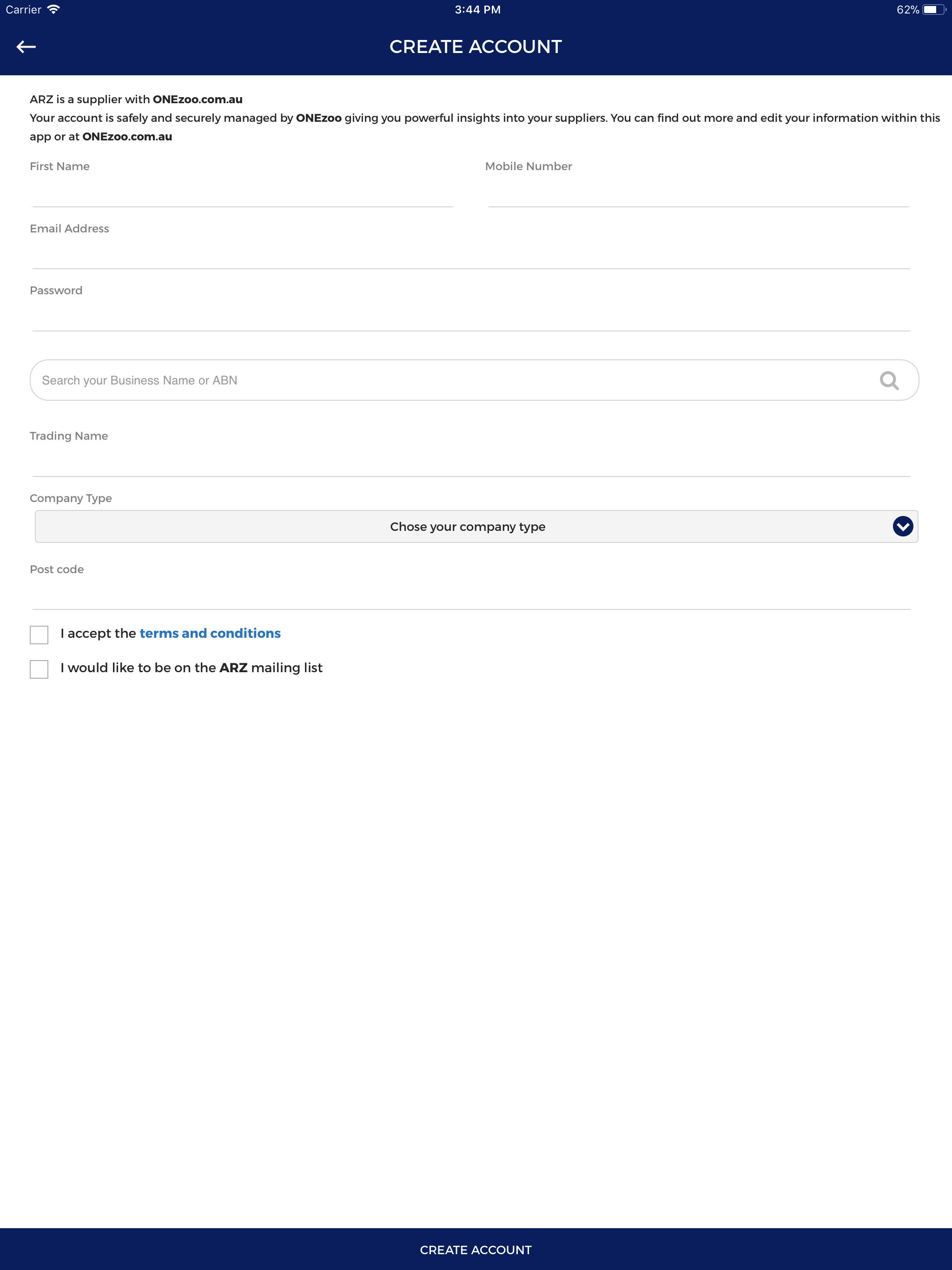Tap the 'ONEzoo.com.au' text in first line

198,99
